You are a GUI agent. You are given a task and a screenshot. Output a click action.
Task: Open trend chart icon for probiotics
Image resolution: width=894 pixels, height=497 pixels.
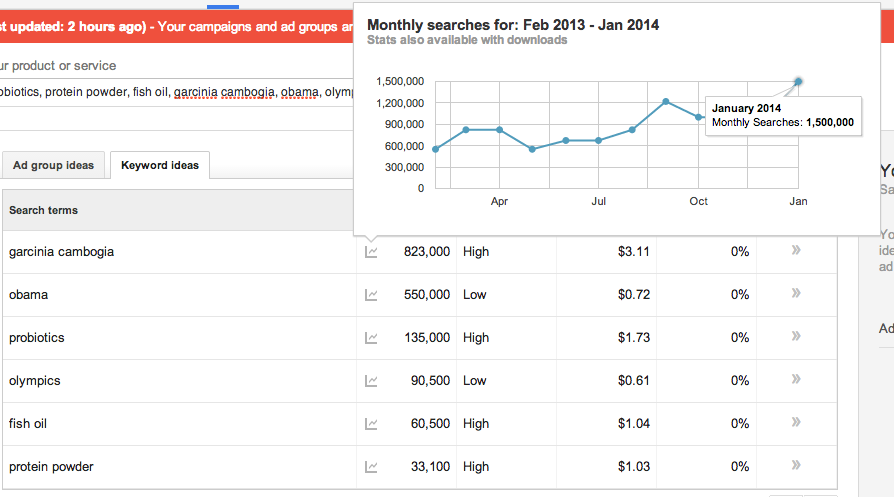tap(371, 338)
